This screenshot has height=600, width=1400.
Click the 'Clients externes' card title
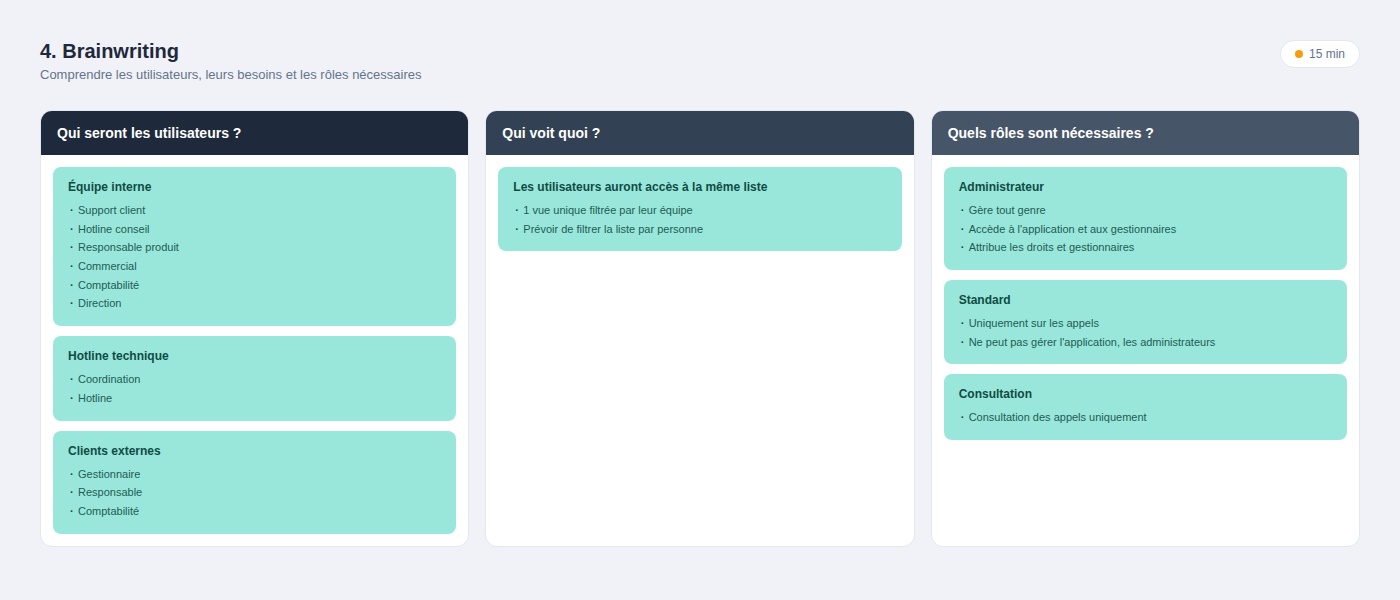[114, 451]
